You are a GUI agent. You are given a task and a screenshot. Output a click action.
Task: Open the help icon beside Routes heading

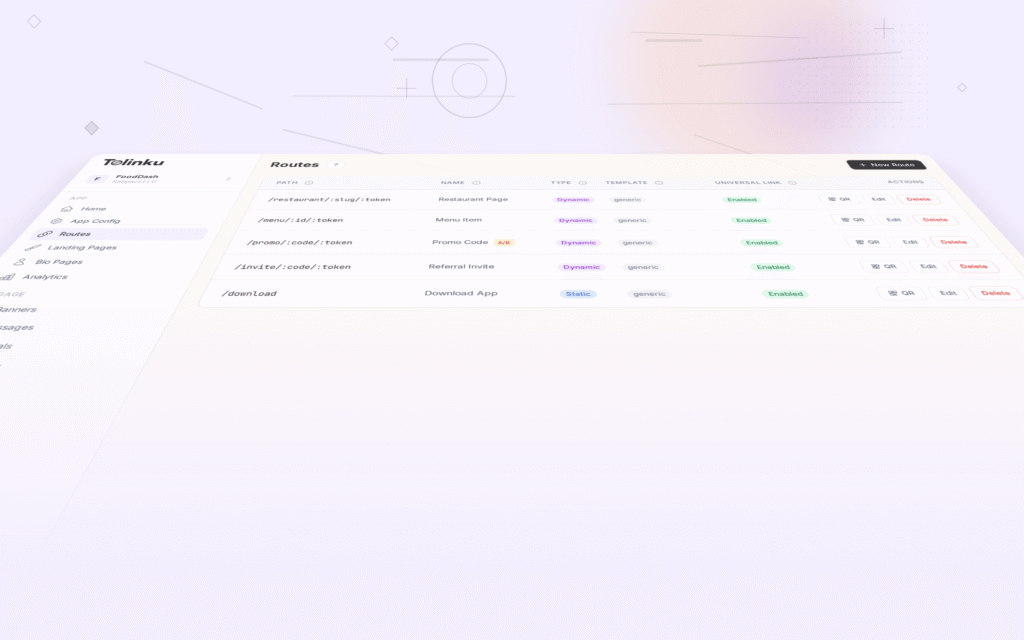(x=335, y=163)
